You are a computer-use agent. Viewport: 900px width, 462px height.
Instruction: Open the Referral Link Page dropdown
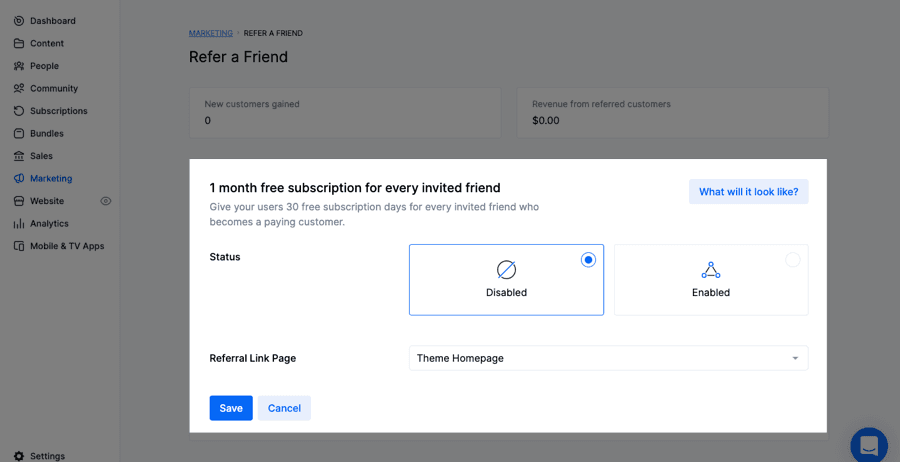pos(608,358)
